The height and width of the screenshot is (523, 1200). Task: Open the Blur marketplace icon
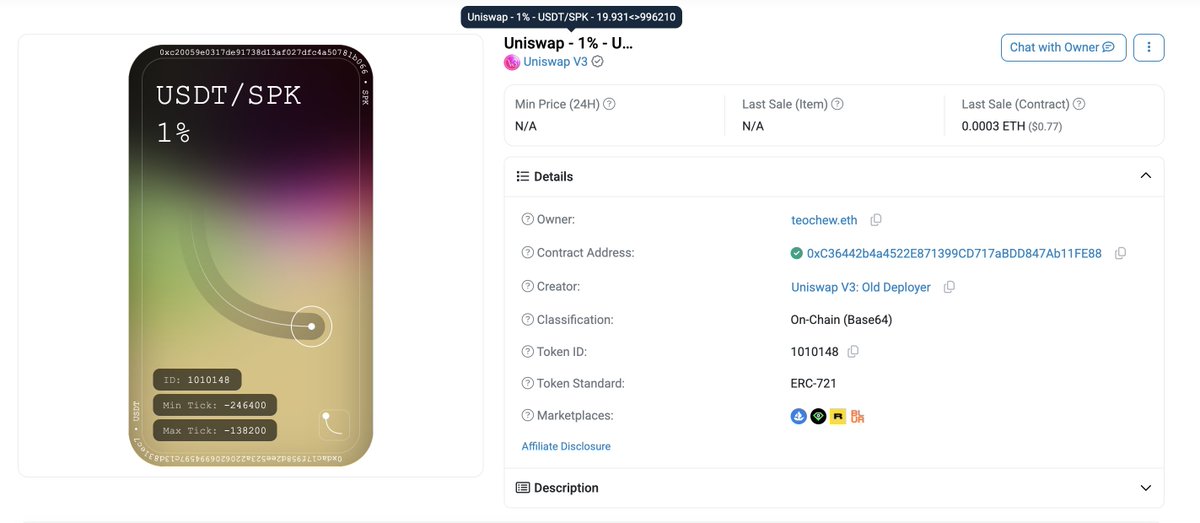(x=857, y=416)
